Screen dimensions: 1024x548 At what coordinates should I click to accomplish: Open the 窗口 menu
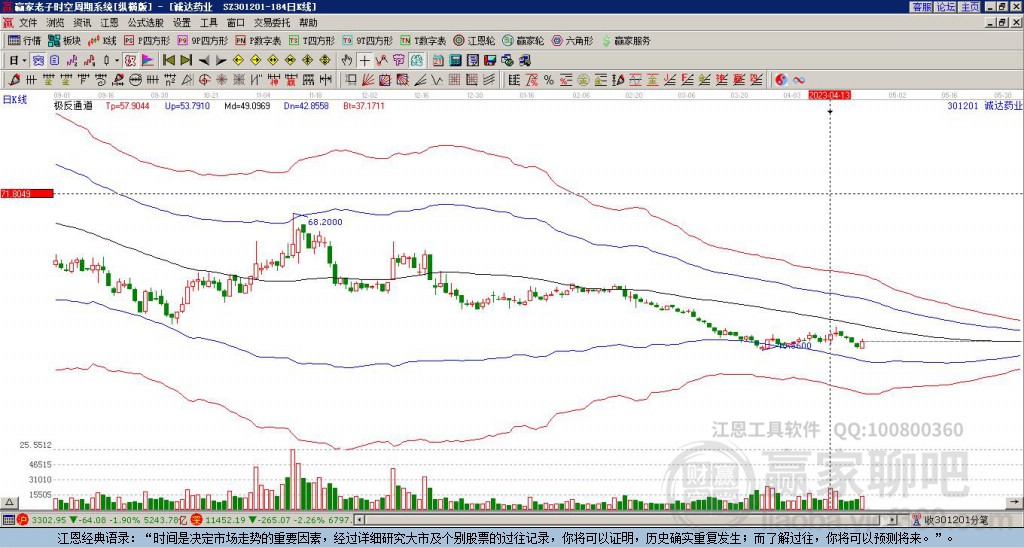[x=236, y=23]
